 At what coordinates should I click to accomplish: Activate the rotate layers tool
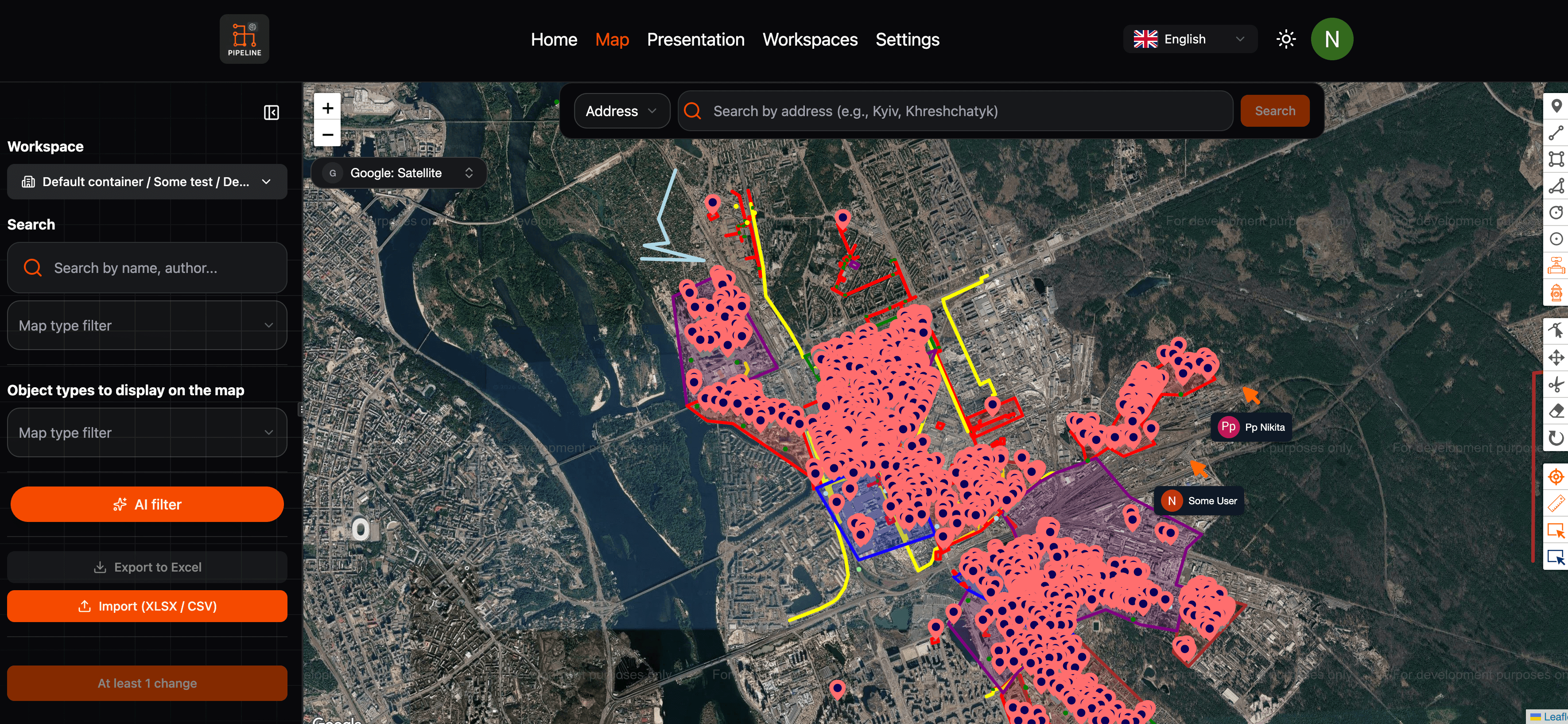(x=1556, y=438)
